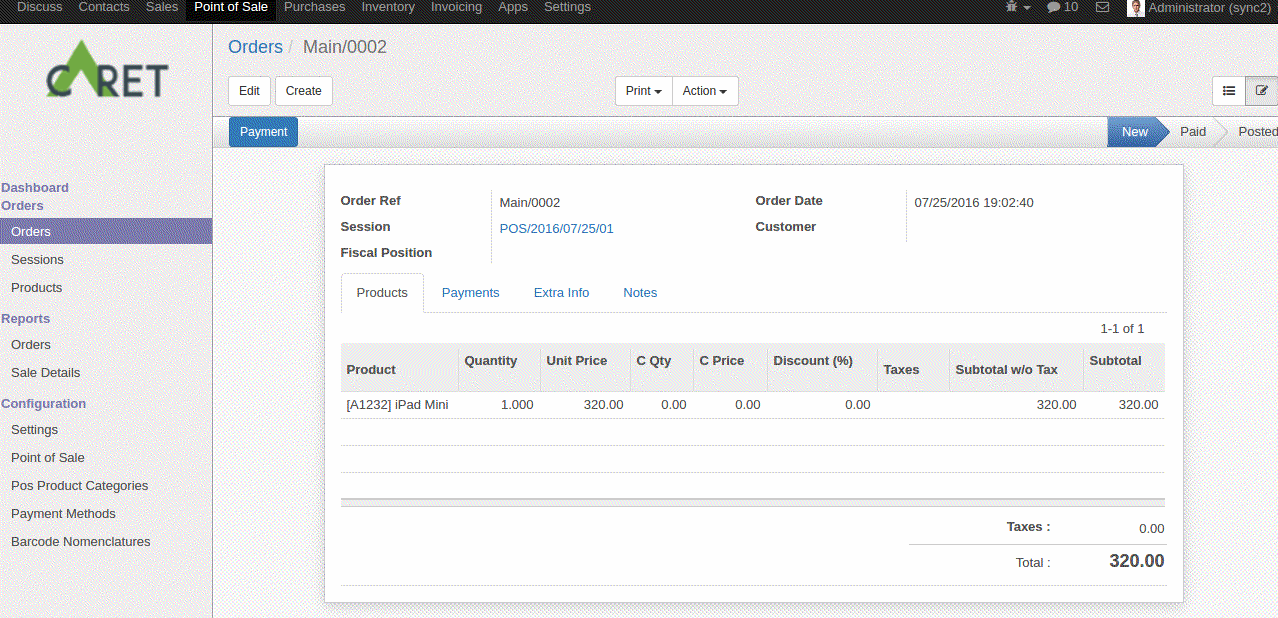
Task: Switch to the Payments tab
Action: pos(470,292)
